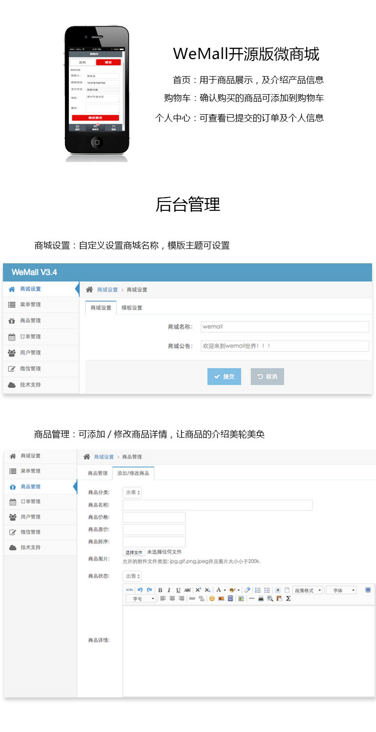Open 微信管理 in the WeMall V3.4 sidebar
376x732 pixels.
point(40,368)
